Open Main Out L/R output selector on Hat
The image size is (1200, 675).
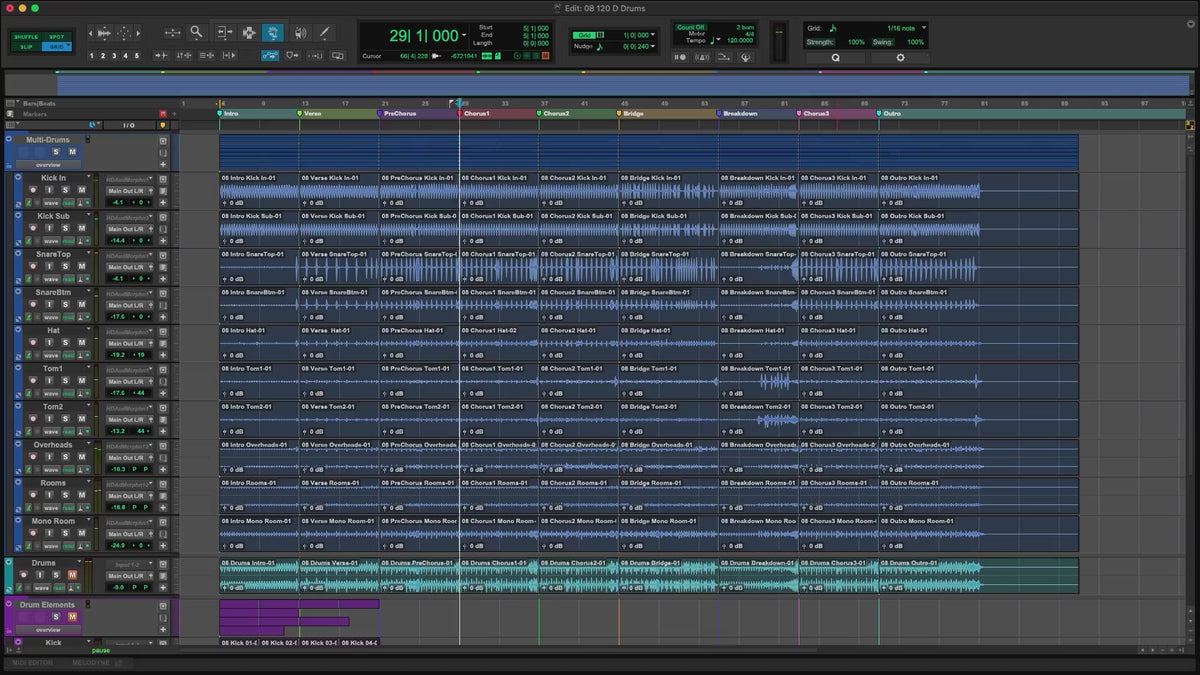point(127,343)
